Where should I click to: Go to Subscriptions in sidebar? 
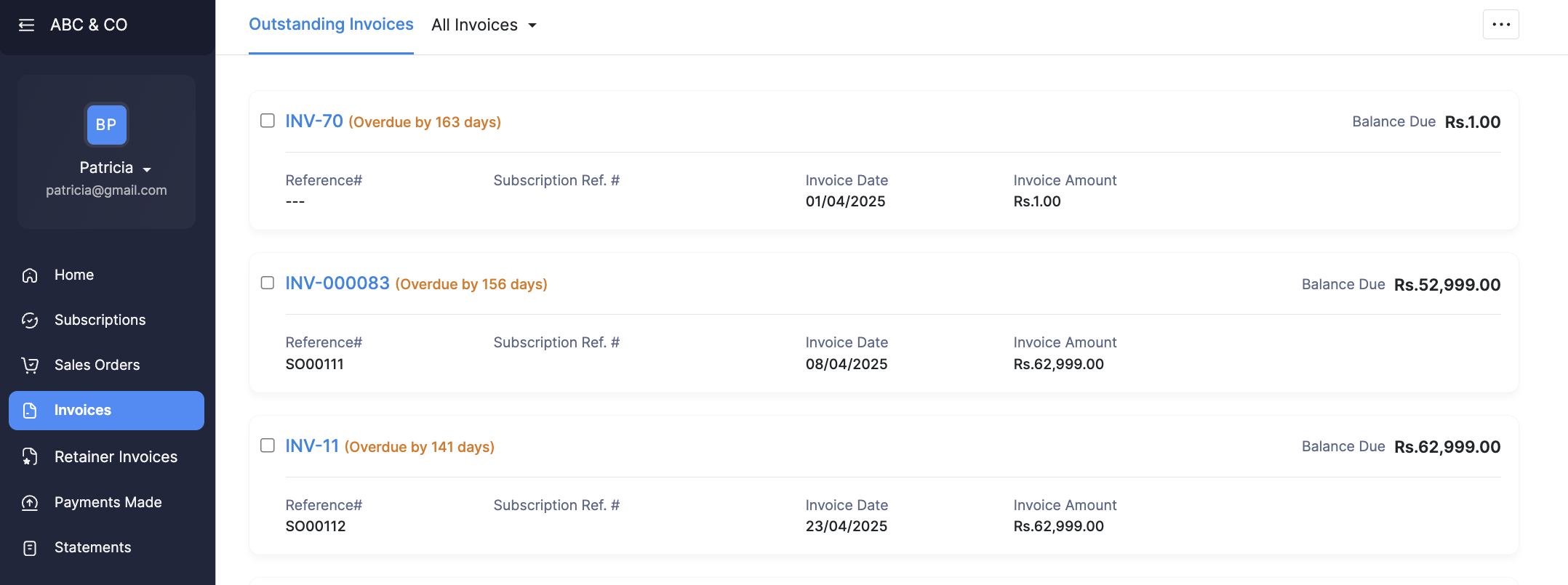[x=100, y=320]
